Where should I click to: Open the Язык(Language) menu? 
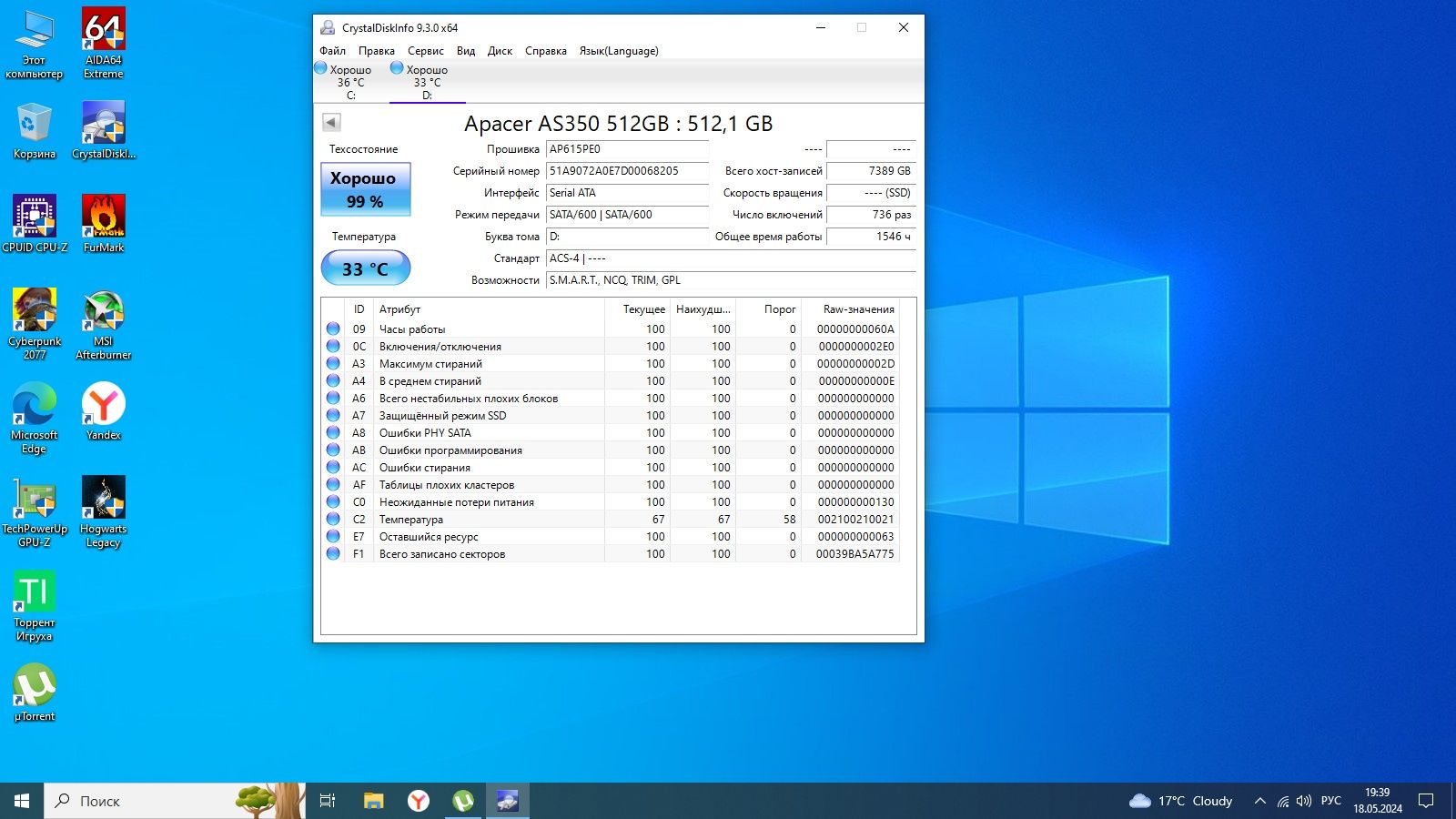(619, 51)
